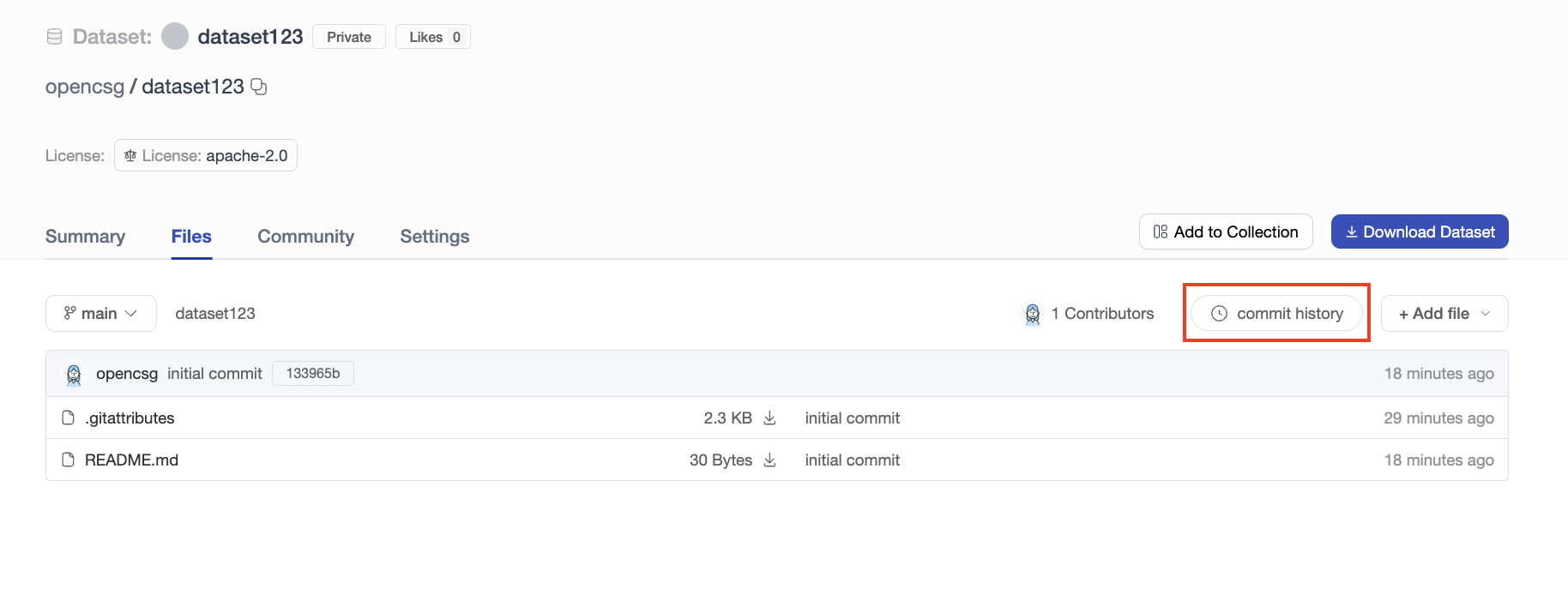View the commit history
This screenshot has width=1568, height=595.
pyautogui.click(x=1276, y=314)
